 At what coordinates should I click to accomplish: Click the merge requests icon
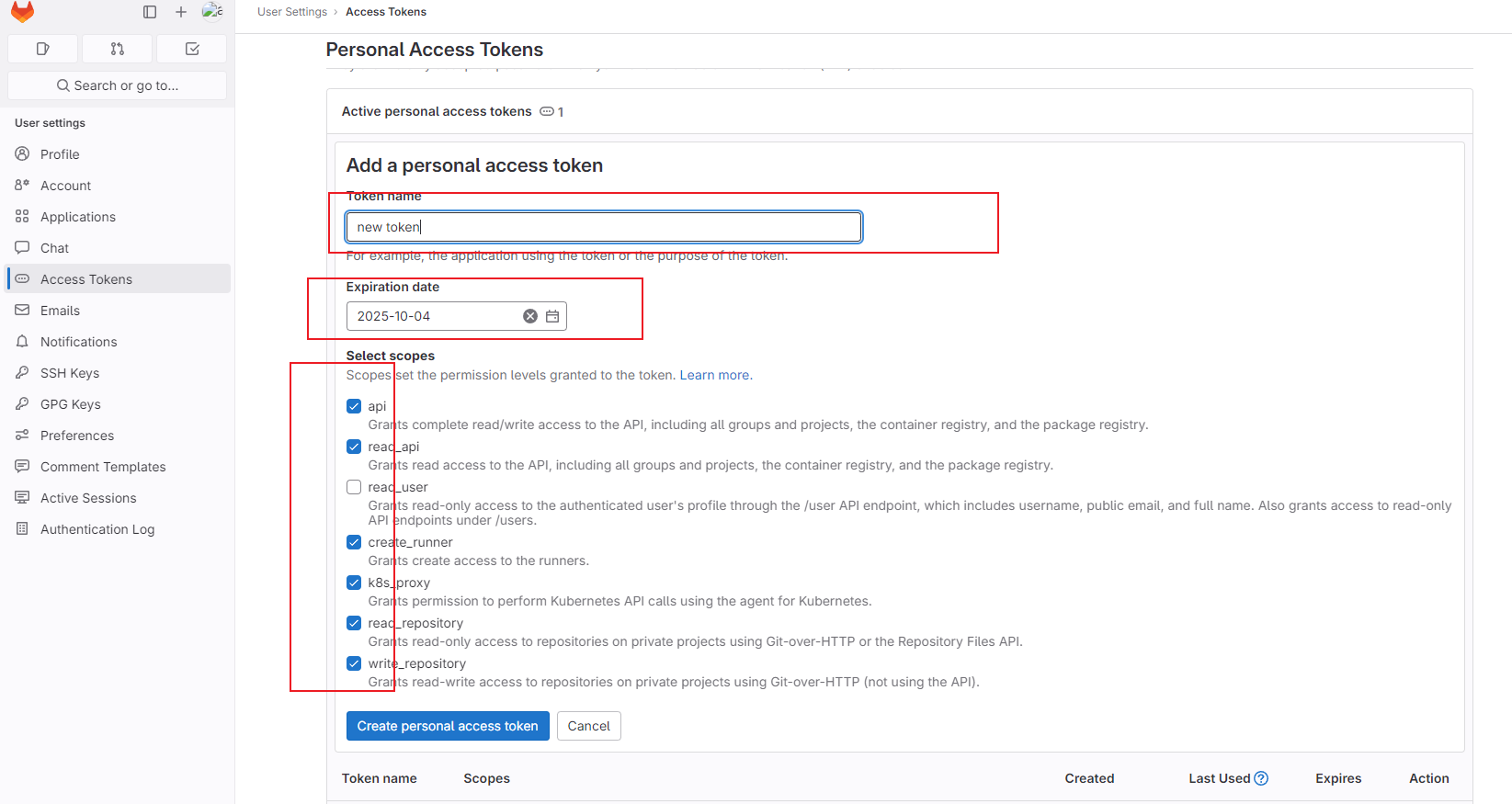click(117, 48)
